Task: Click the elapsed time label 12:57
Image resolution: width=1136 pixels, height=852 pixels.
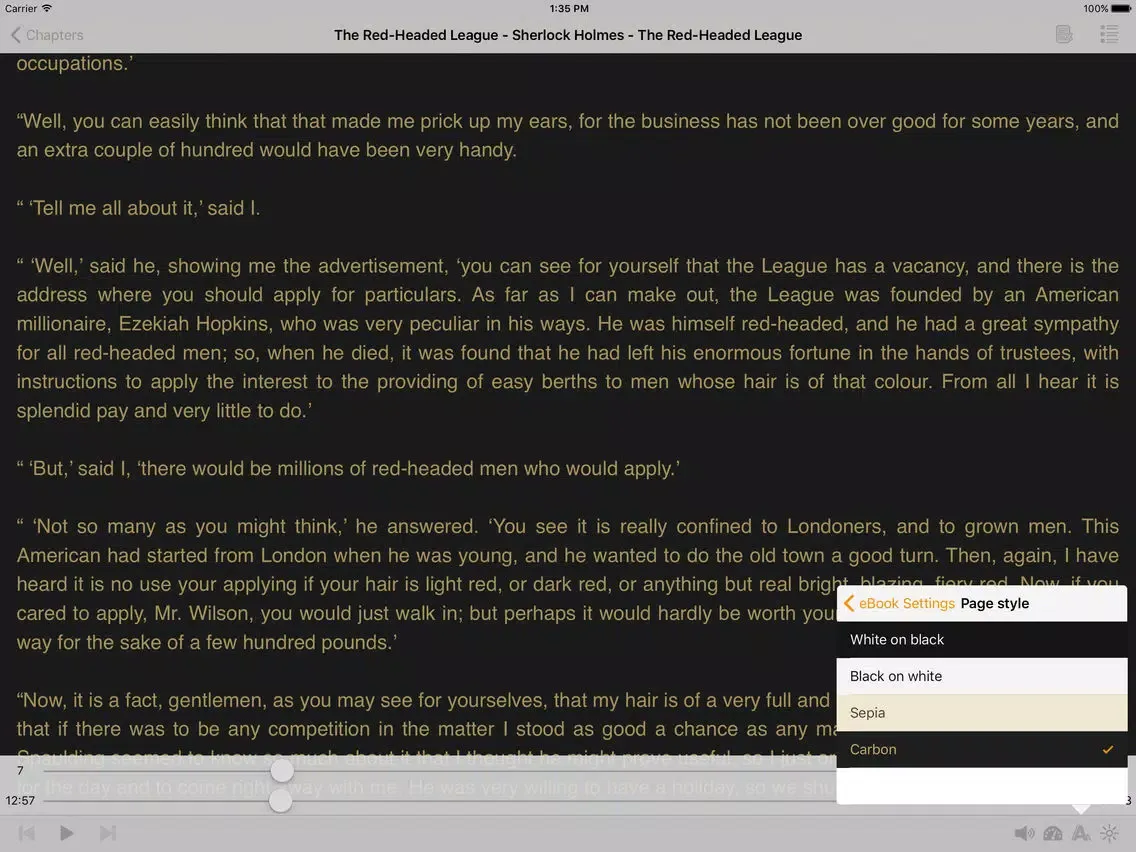Action: tap(20, 801)
